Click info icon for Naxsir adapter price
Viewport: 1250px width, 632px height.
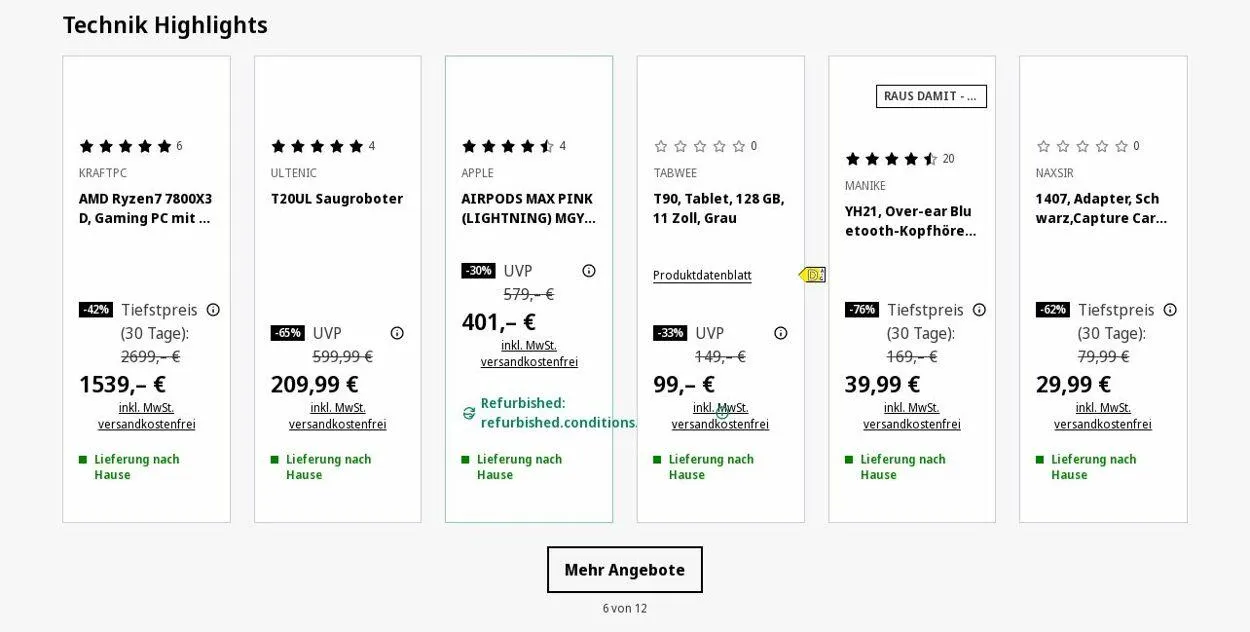pos(1170,310)
